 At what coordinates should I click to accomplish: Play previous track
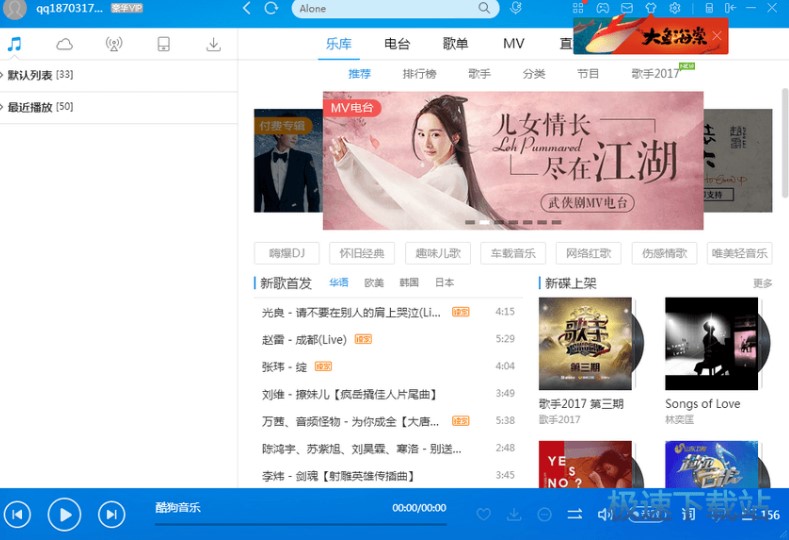pos(18,514)
